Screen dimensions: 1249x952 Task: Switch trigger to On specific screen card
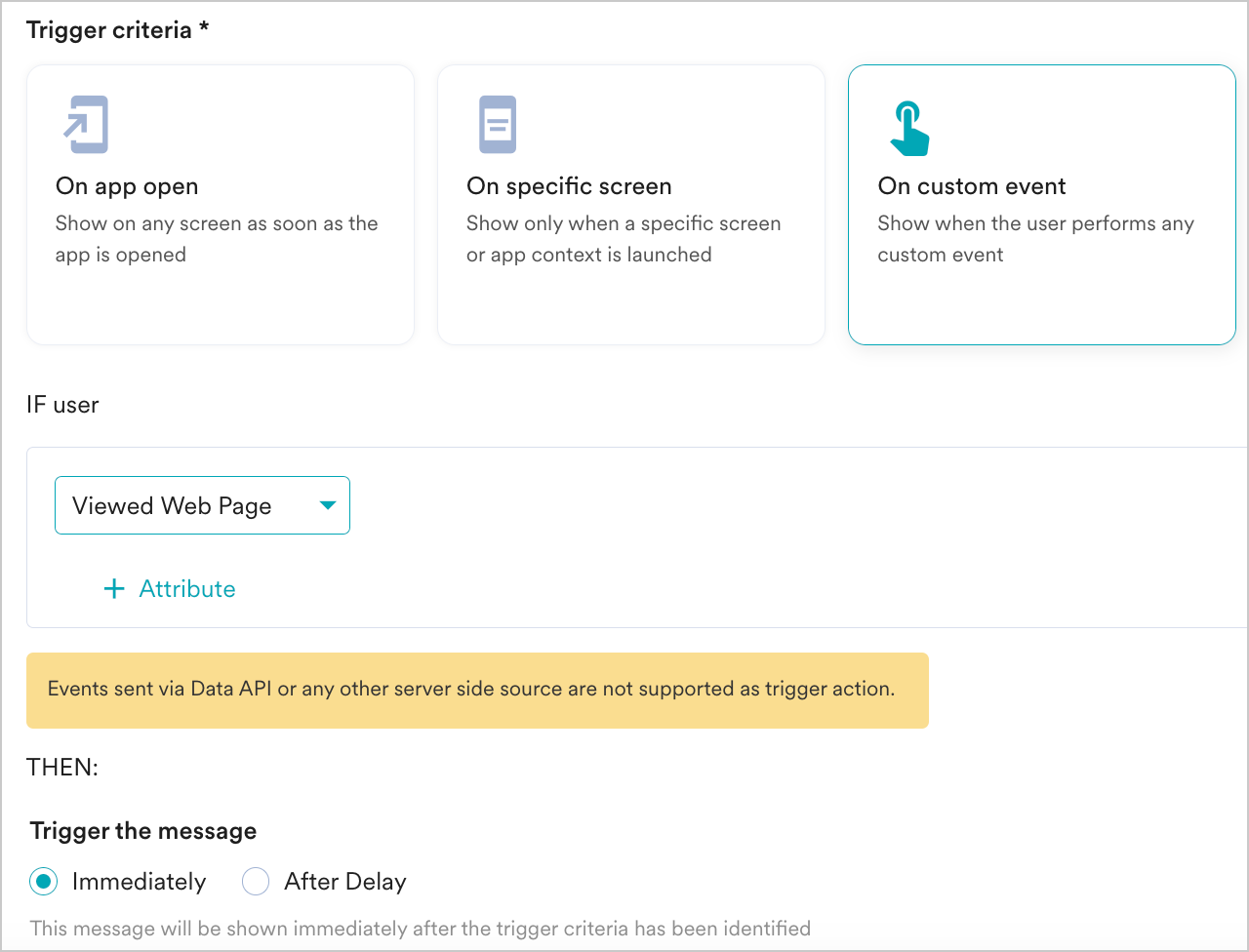(x=630, y=204)
